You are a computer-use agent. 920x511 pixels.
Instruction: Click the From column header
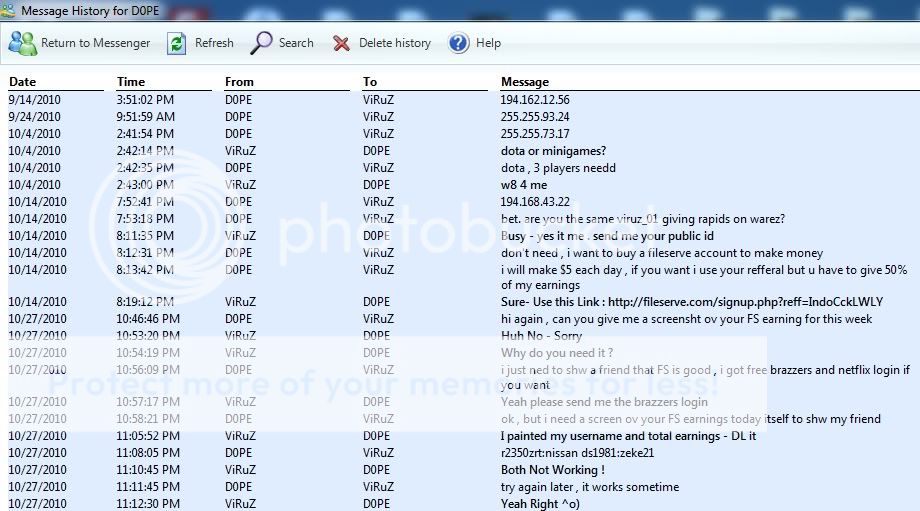point(240,82)
